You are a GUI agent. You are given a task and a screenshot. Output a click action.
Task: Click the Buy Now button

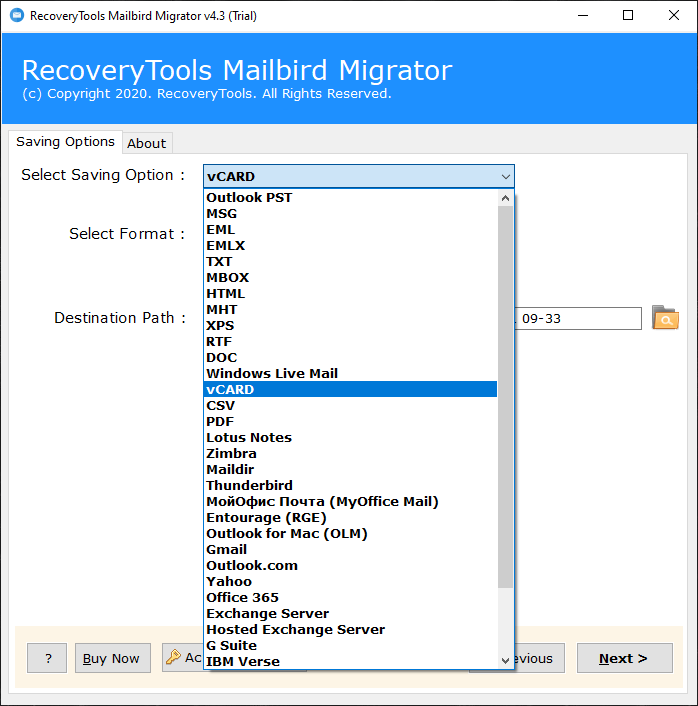pyautogui.click(x=113, y=658)
